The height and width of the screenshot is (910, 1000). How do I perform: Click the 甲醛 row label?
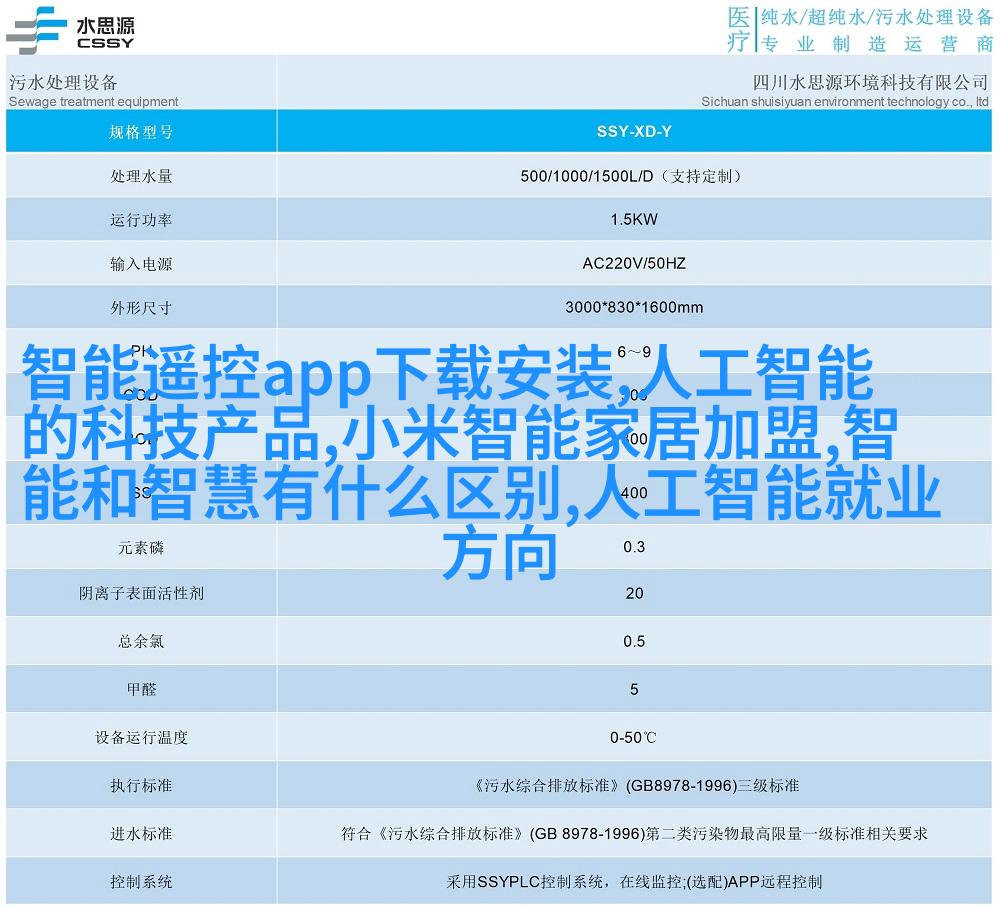point(141,689)
